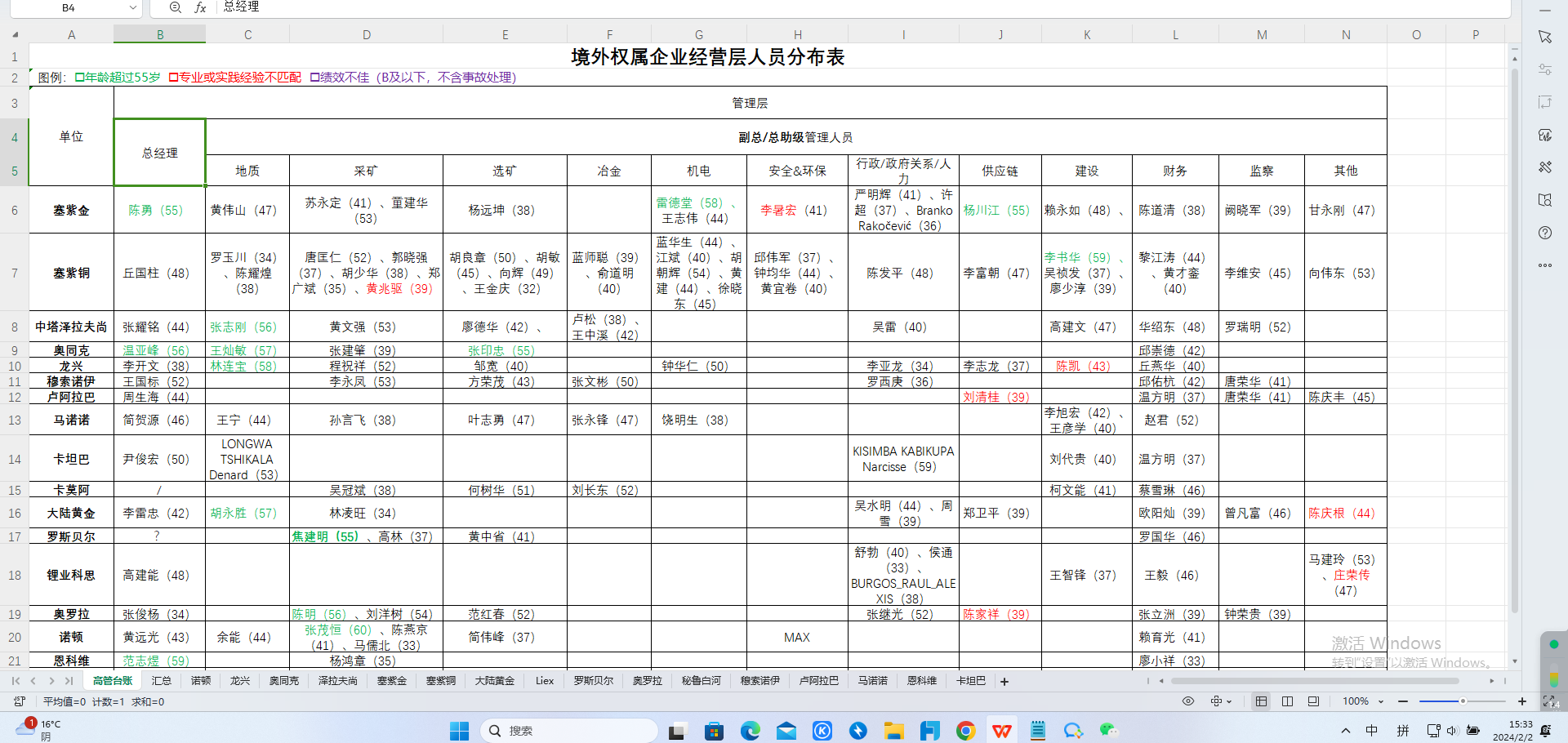
Task: Go to the previous sheet tab arrow
Action: click(33, 680)
